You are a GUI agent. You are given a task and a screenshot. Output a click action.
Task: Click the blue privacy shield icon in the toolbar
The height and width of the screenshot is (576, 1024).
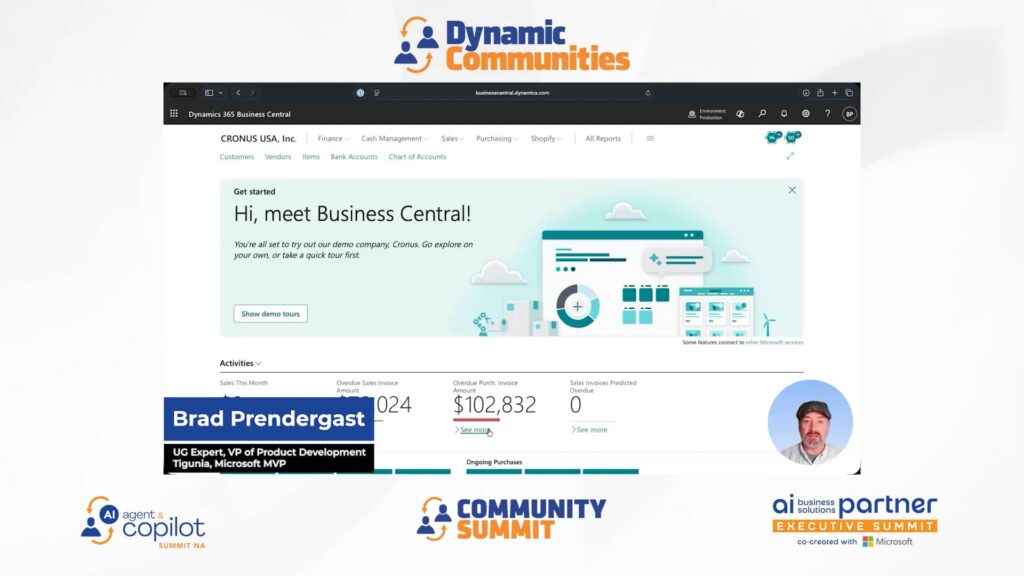tap(360, 93)
